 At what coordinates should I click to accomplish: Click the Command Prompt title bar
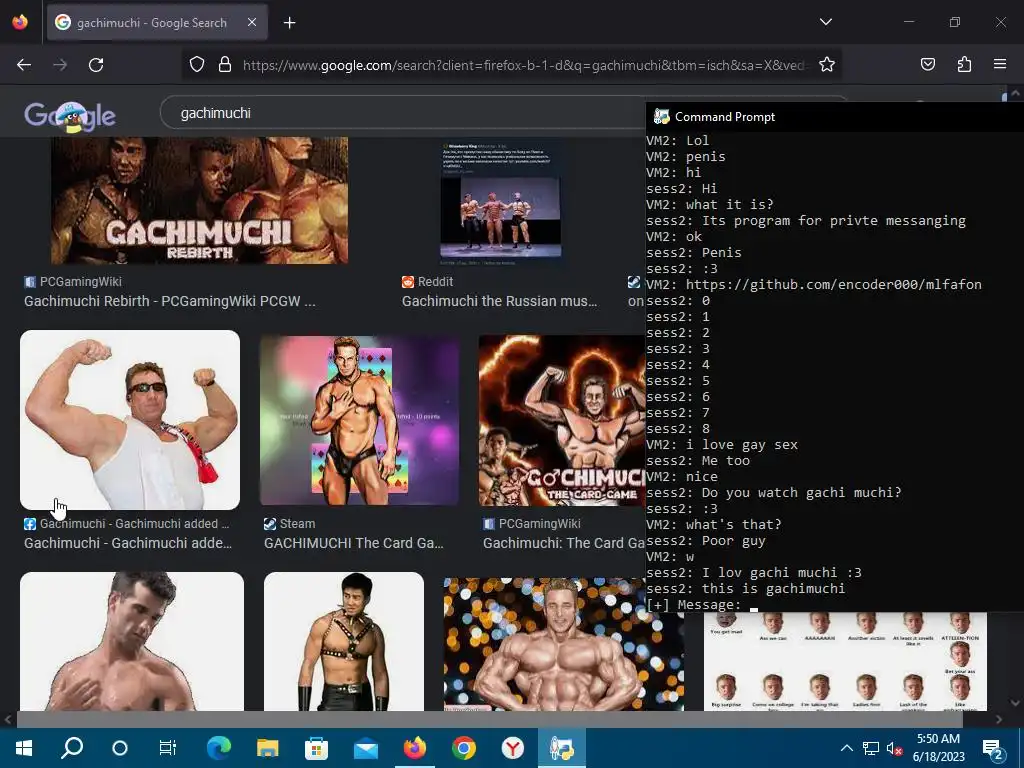(835, 117)
